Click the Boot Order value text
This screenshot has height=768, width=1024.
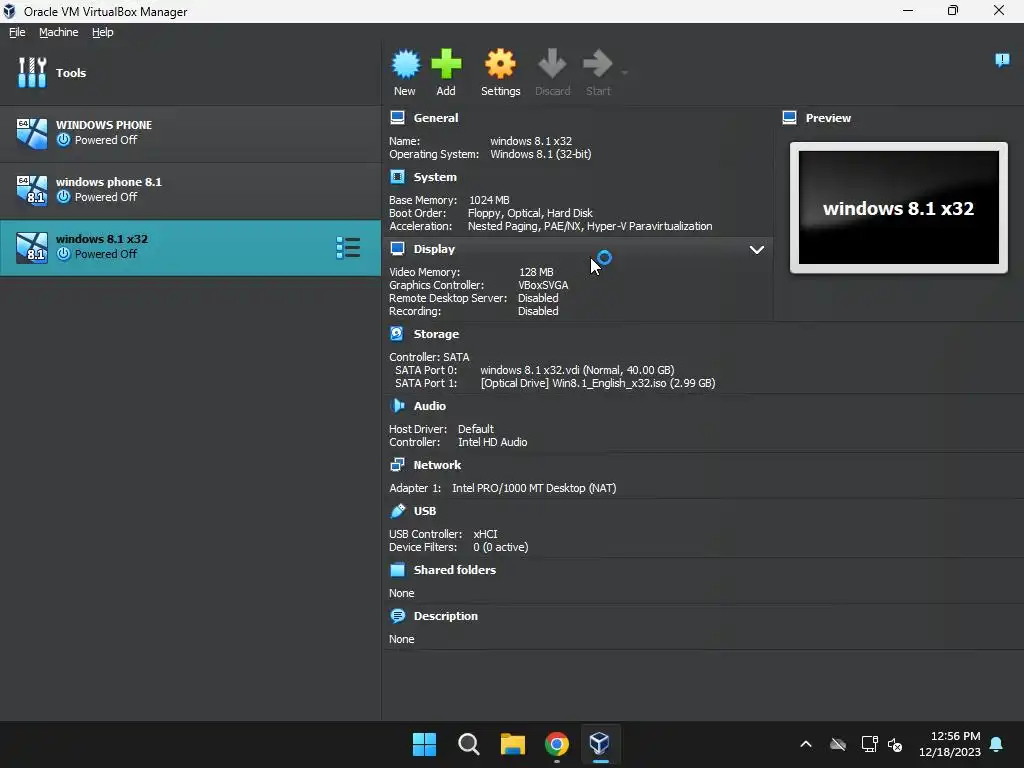point(530,213)
